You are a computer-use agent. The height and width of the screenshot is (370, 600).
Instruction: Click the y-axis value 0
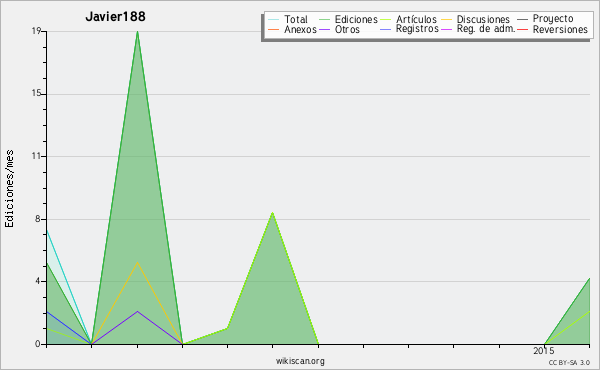38,344
